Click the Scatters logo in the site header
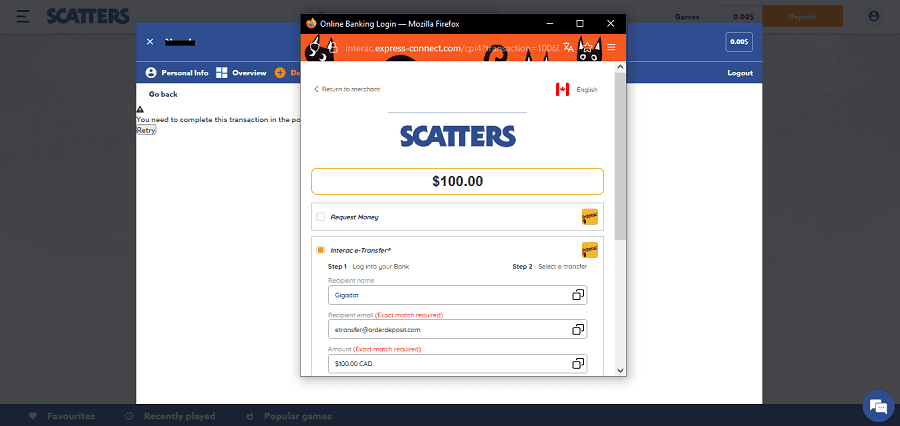This screenshot has height=426, width=900. click(88, 16)
